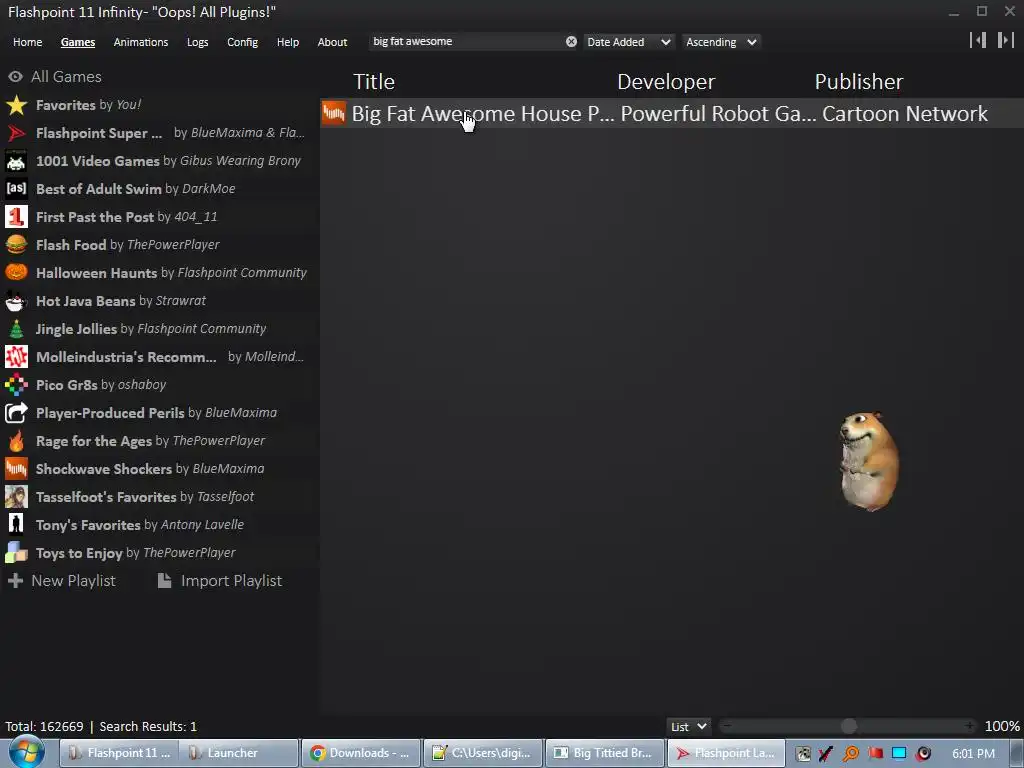Image resolution: width=1024 pixels, height=768 pixels.
Task: Click the Jingle Jollies tree icon
Action: 16,329
